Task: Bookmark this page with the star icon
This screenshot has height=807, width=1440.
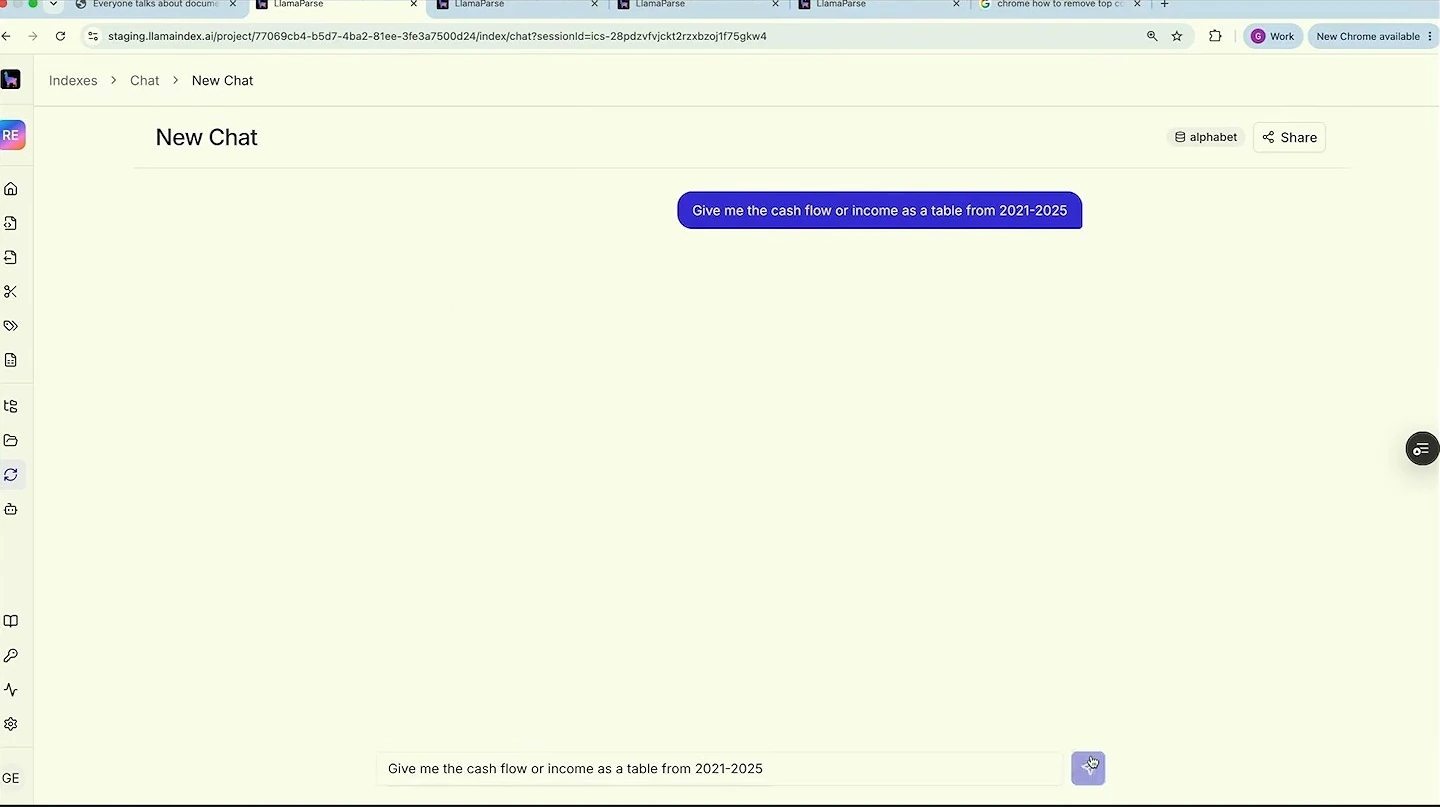Action: [1177, 36]
